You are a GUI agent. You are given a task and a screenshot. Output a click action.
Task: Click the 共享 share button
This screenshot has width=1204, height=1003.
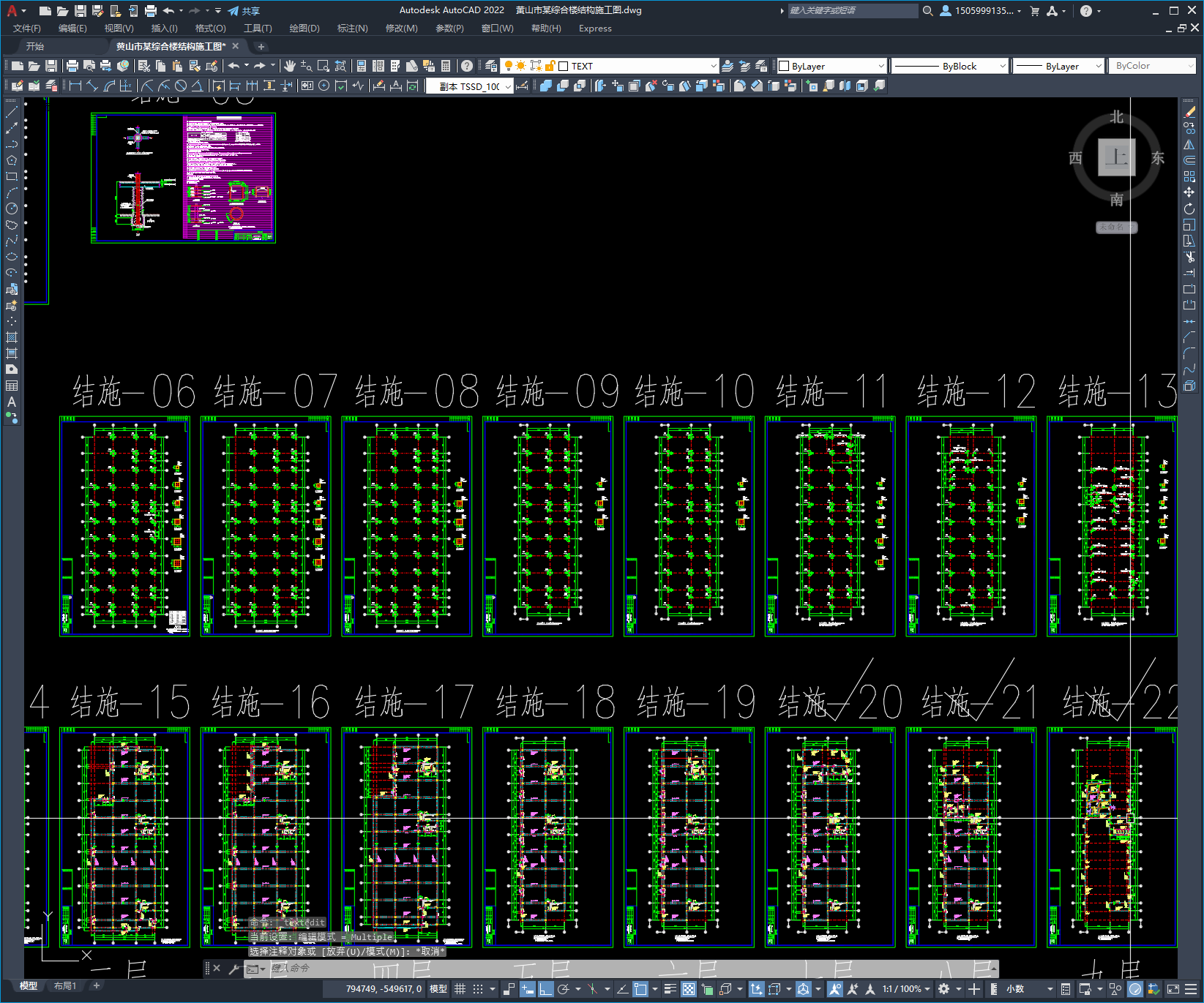(244, 11)
